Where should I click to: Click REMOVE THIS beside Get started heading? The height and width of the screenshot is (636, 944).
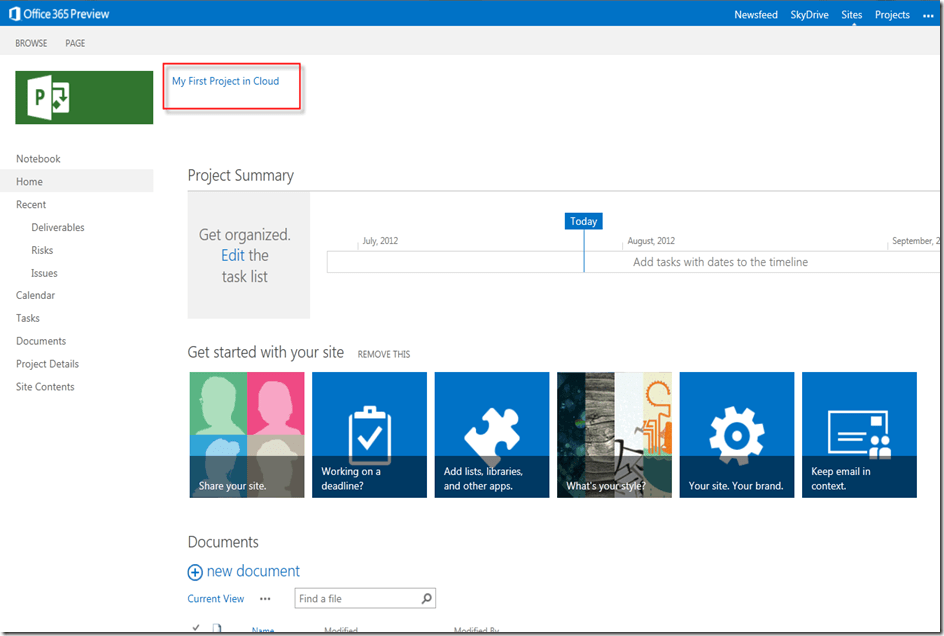[x=383, y=354]
